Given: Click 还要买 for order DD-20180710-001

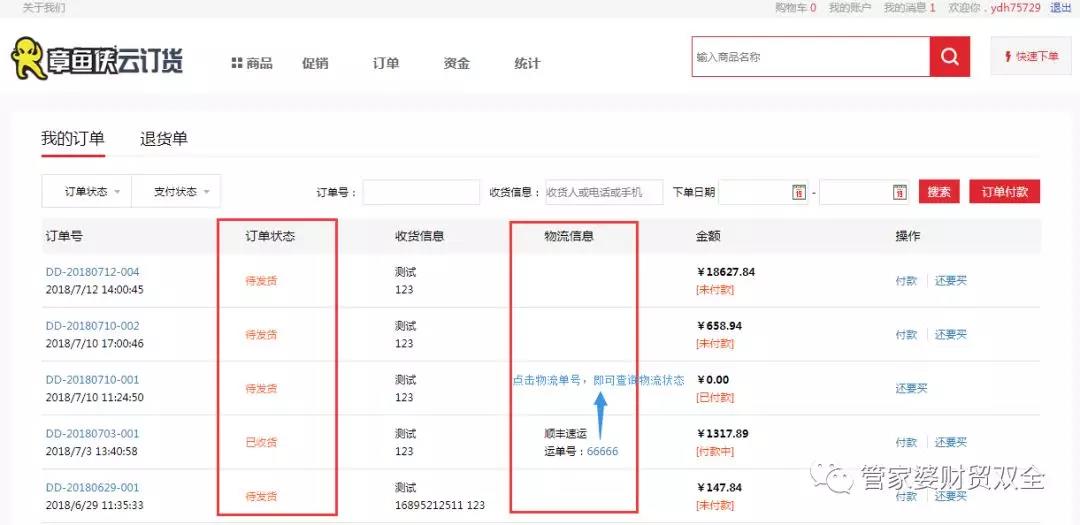Looking at the screenshot, I should 911,388.
